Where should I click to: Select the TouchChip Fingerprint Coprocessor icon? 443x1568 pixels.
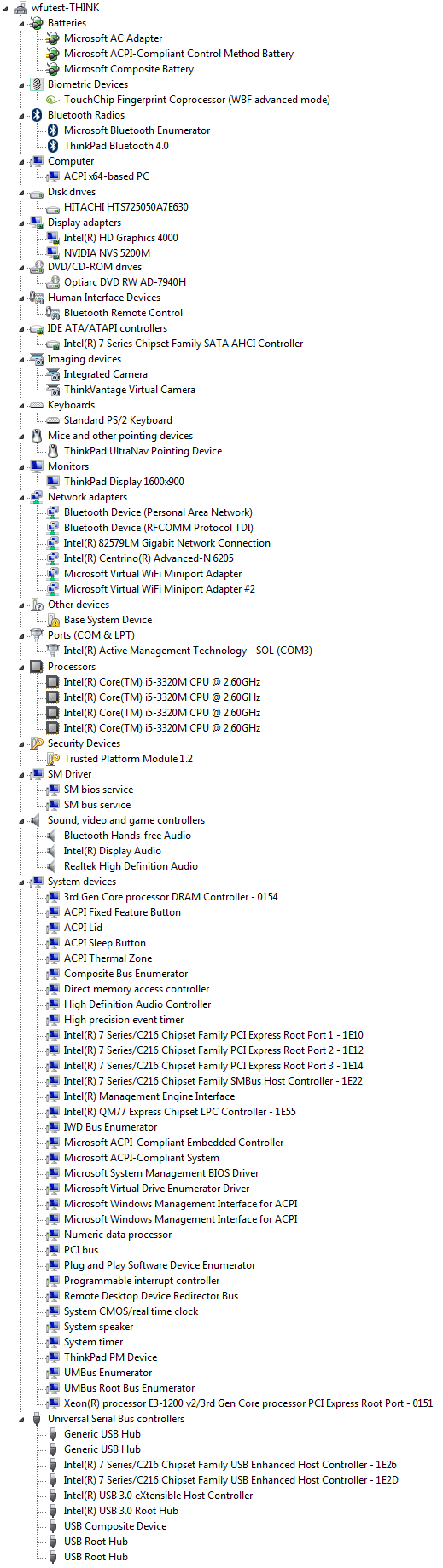53,100
